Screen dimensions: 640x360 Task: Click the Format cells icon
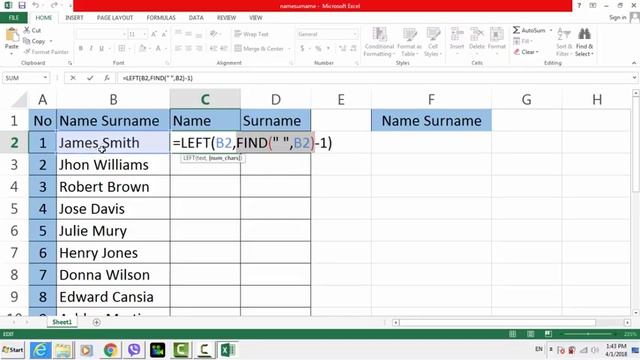496,34
